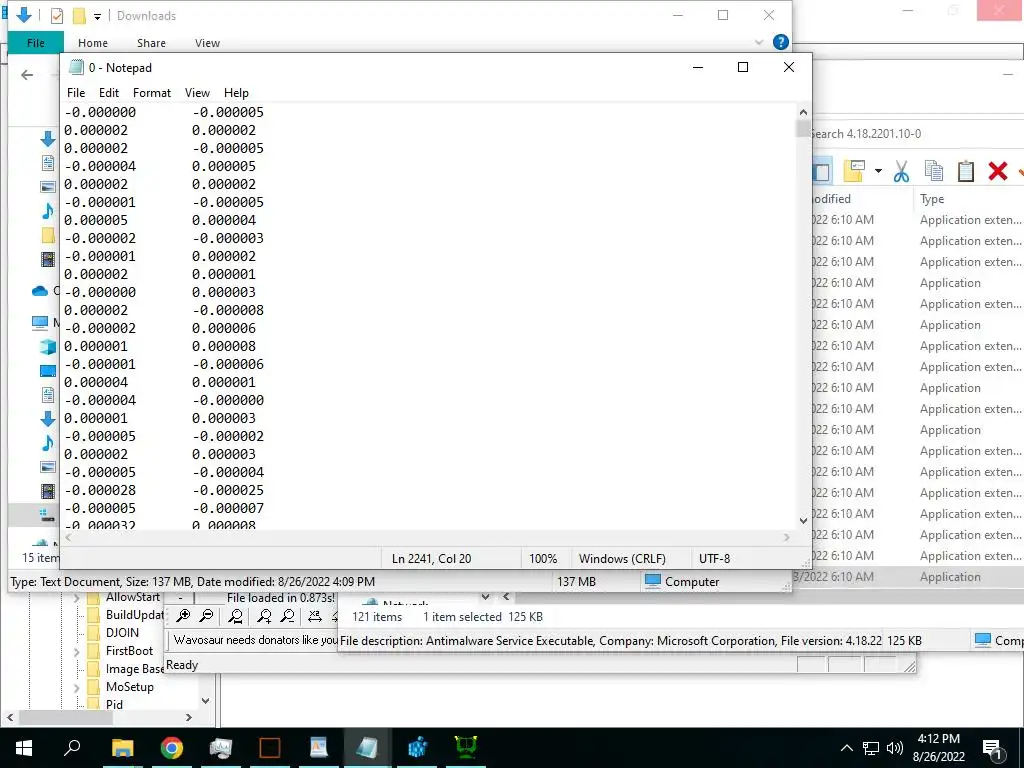Sort by Date modified column header
The height and width of the screenshot is (768, 1024).
831,199
